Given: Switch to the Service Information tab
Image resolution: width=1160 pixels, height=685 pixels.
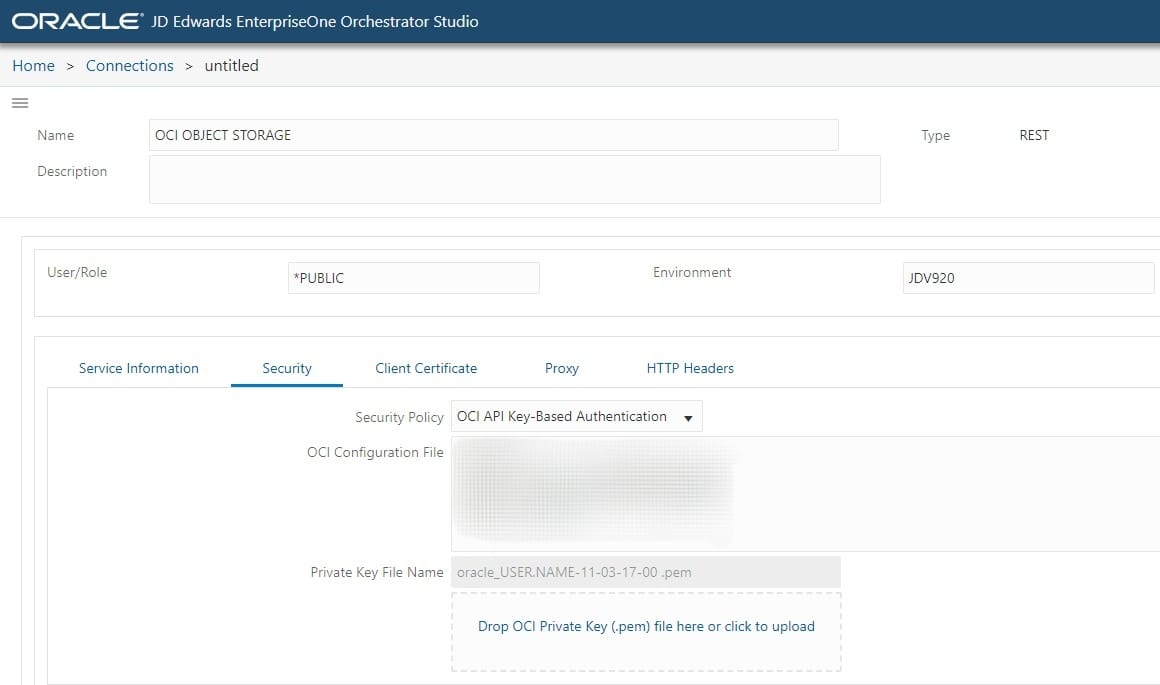Looking at the screenshot, I should pos(138,368).
